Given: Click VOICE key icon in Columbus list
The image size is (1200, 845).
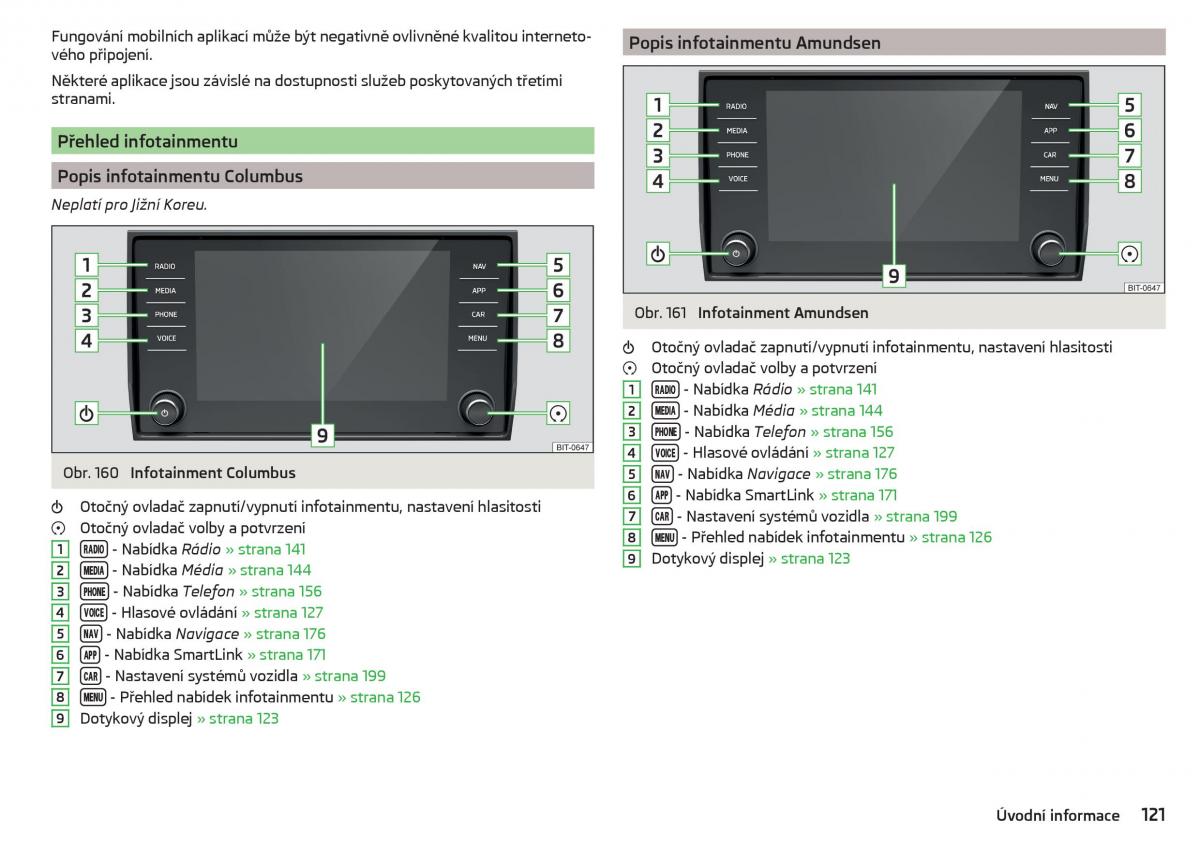Looking at the screenshot, I should tap(94, 612).
